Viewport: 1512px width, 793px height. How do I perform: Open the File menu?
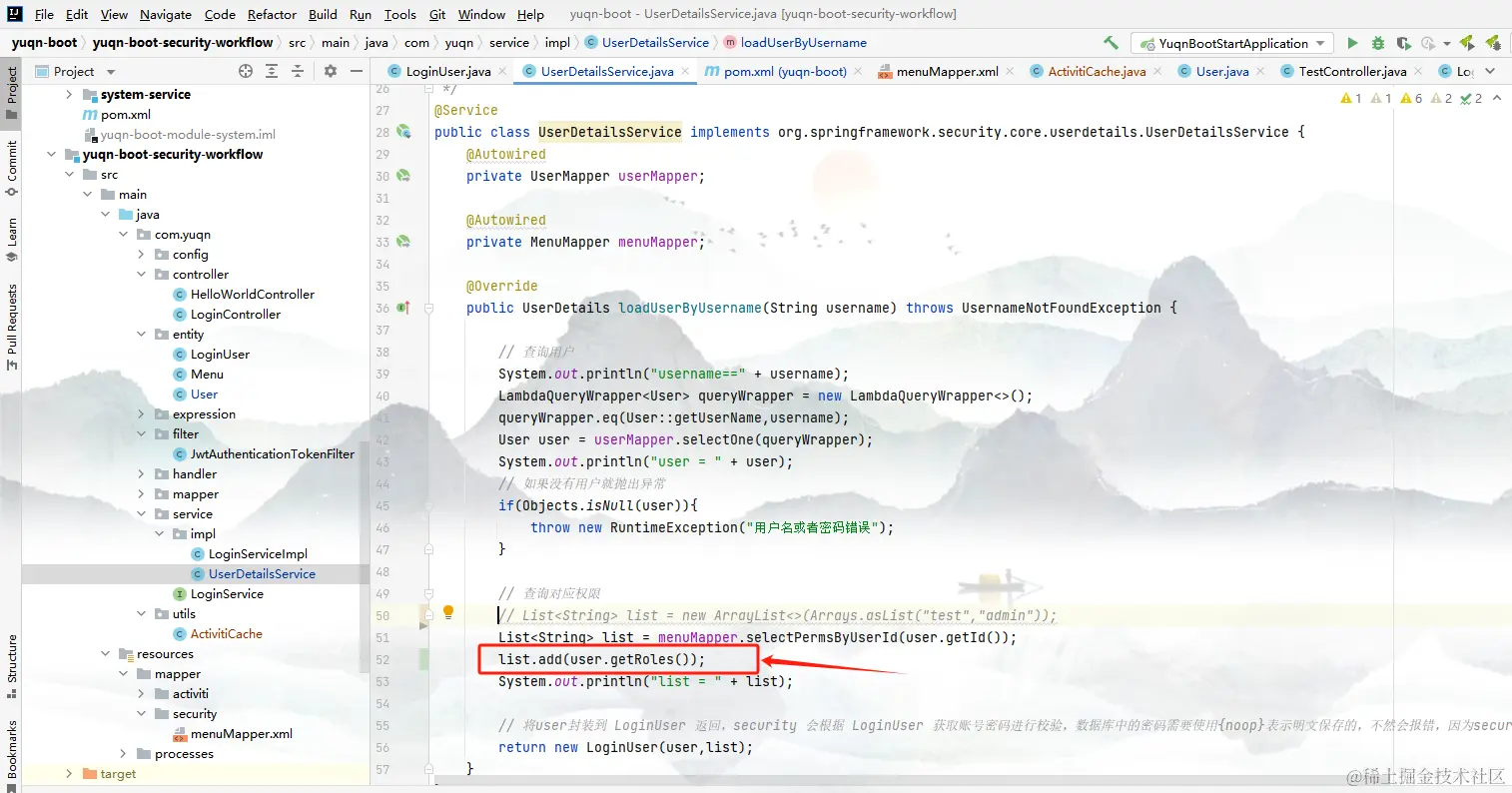[x=44, y=14]
